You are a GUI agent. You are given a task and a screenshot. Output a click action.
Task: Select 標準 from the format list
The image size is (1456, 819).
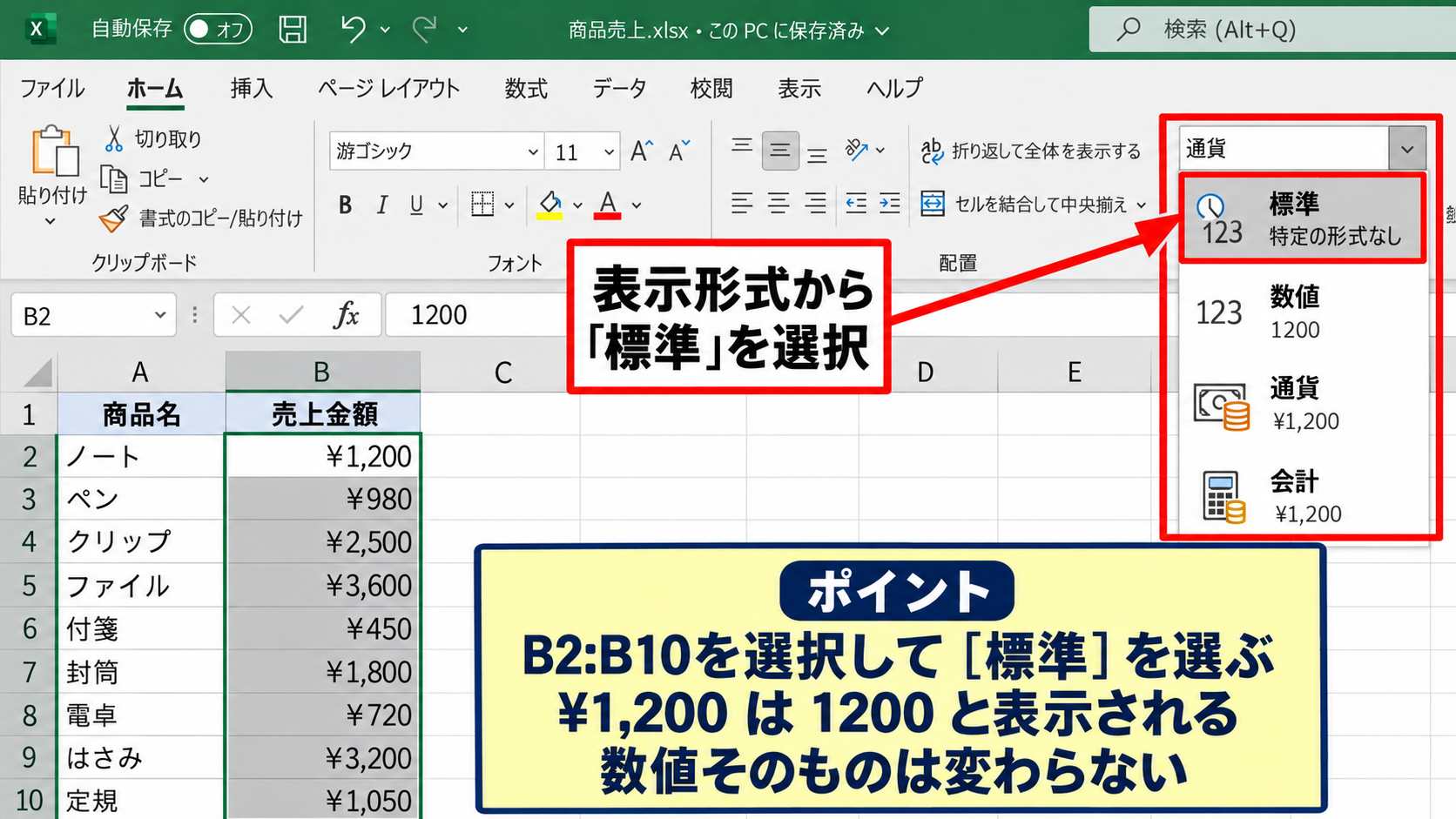[x=1303, y=218]
